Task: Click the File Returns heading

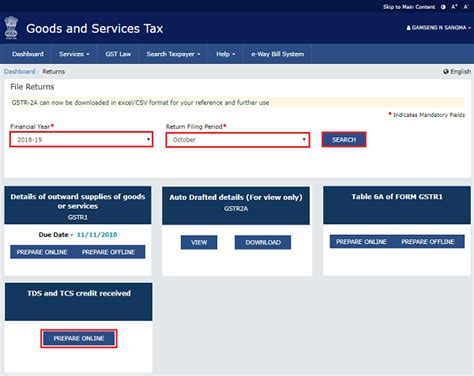Action: (32, 87)
